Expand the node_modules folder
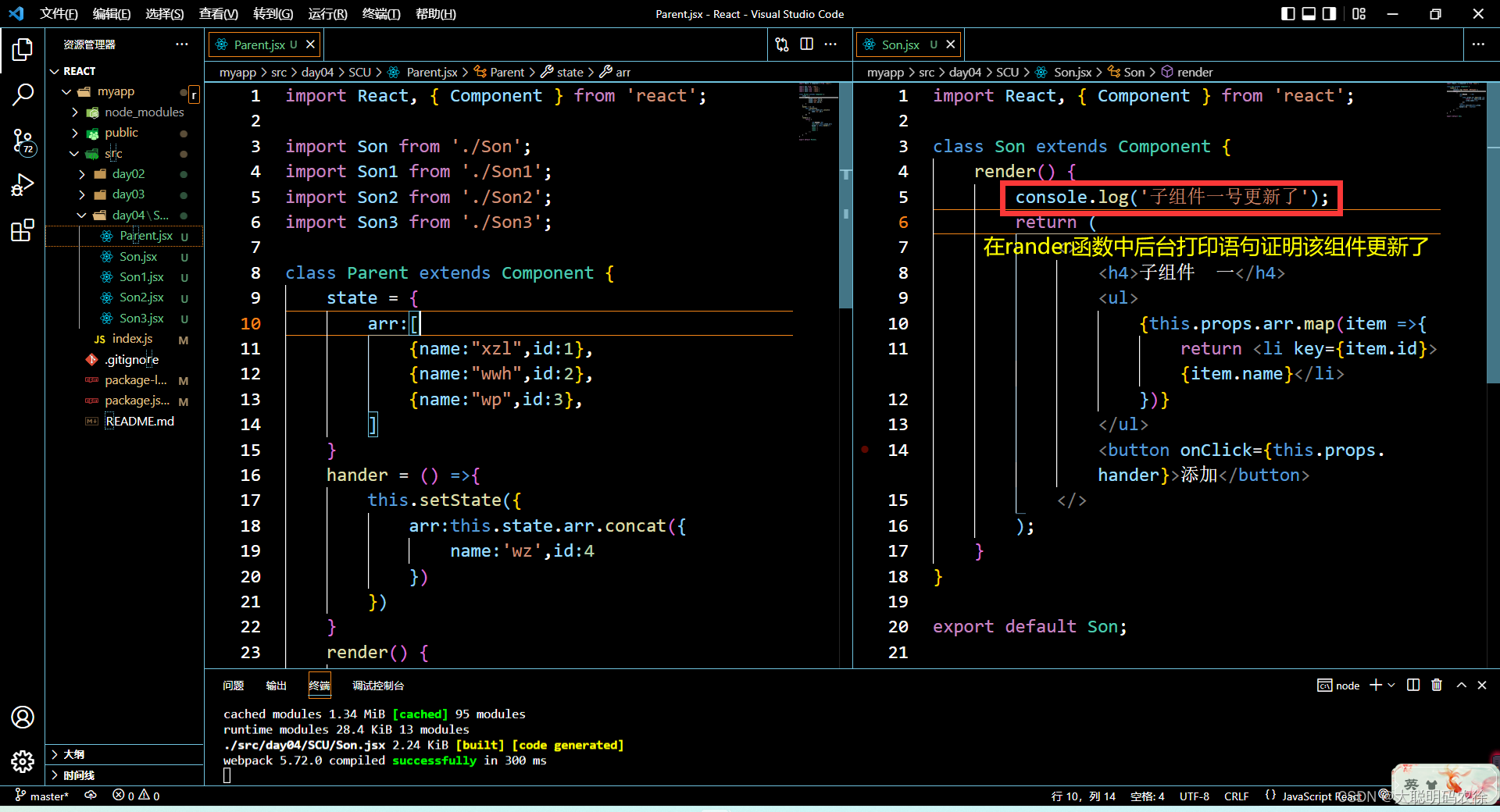Screen dimensions: 1500x812 point(76,112)
